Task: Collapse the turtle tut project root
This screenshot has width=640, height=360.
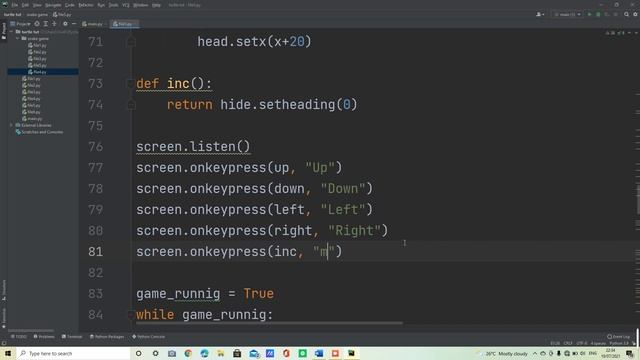Action: pyautogui.click(x=12, y=32)
